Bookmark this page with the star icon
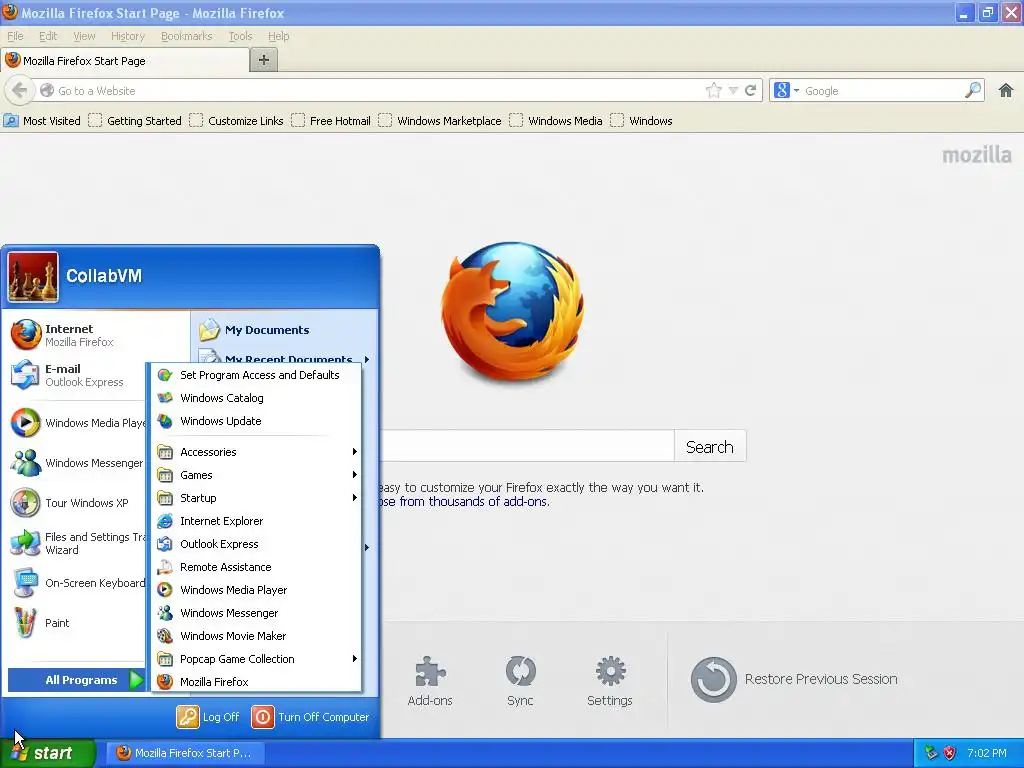1024x768 pixels. click(x=714, y=90)
